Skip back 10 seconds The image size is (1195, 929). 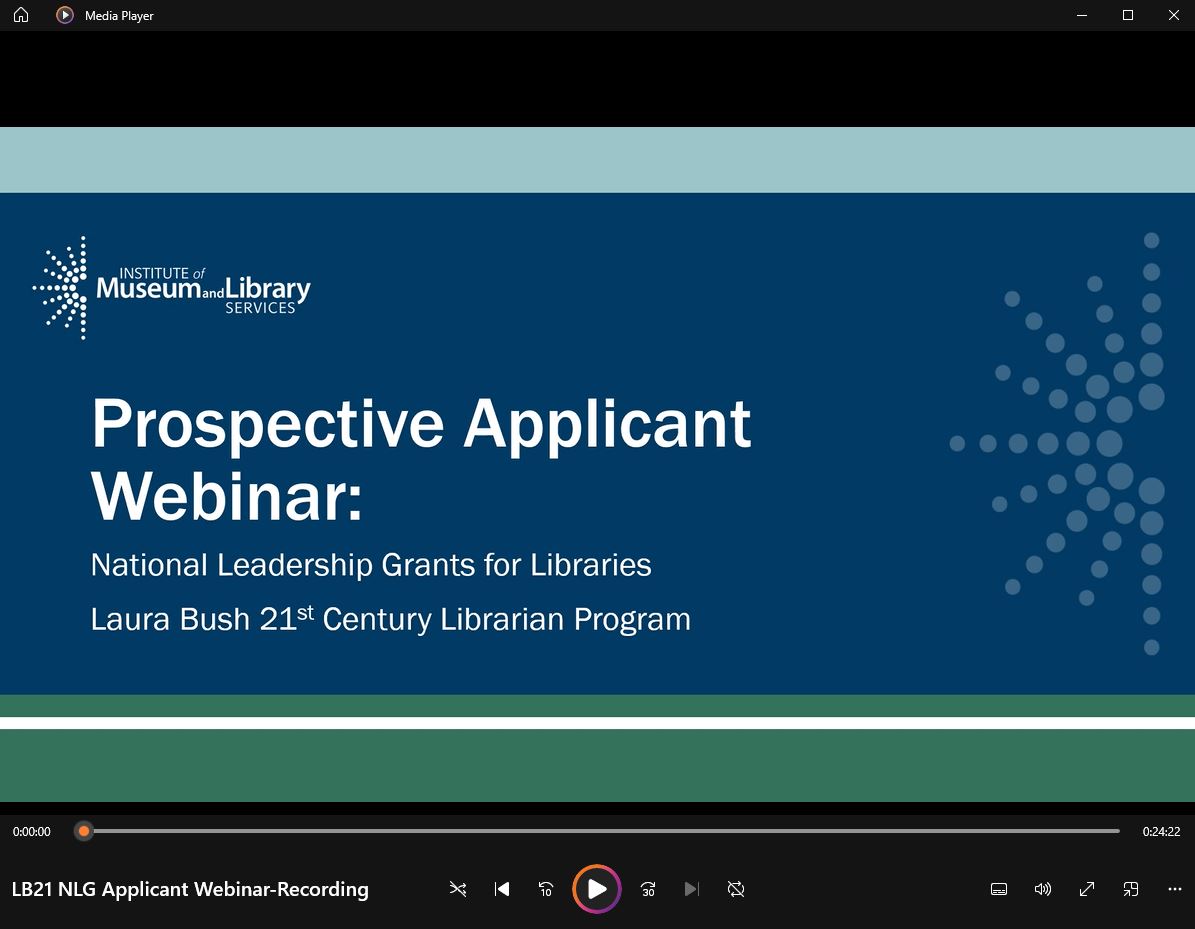pyautogui.click(x=546, y=889)
